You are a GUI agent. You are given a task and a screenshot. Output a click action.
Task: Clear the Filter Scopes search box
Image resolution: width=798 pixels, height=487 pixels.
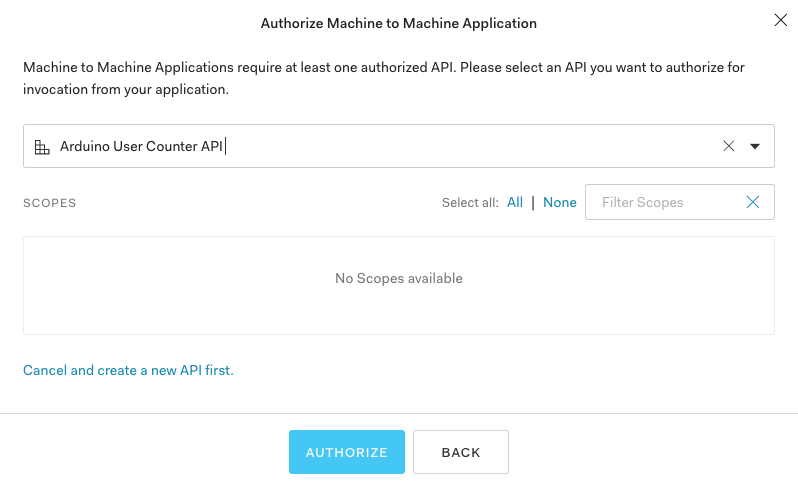click(753, 202)
